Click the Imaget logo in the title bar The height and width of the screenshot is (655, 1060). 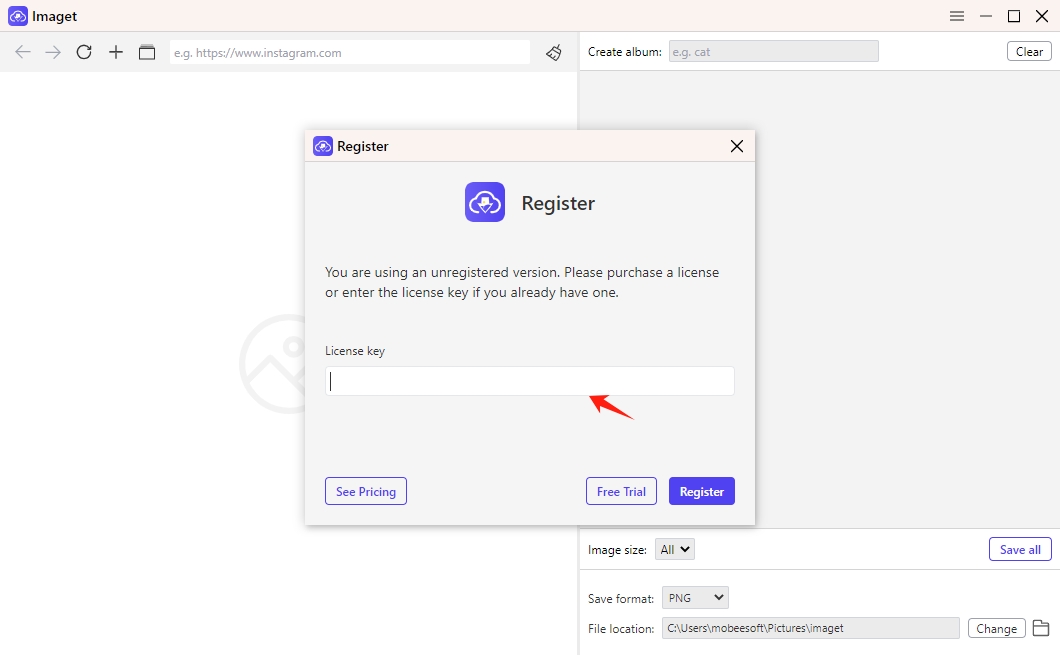18,16
